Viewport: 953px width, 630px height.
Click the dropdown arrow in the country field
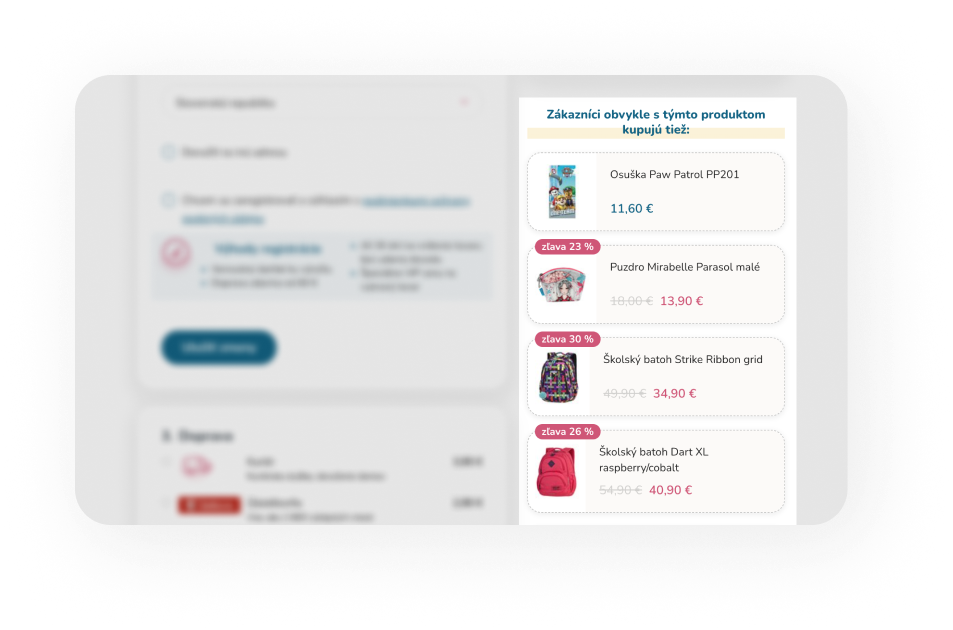[464, 102]
